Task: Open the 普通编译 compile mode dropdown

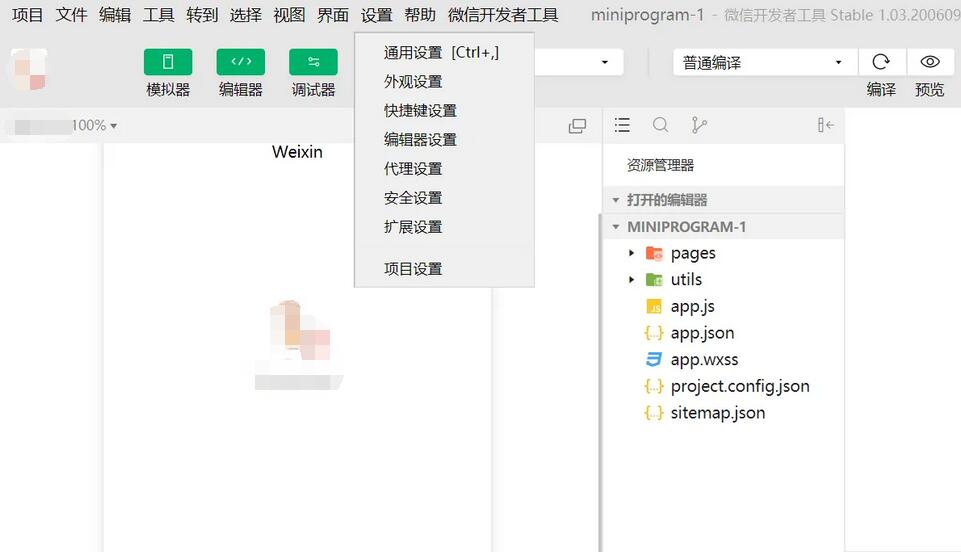Action: click(x=764, y=62)
